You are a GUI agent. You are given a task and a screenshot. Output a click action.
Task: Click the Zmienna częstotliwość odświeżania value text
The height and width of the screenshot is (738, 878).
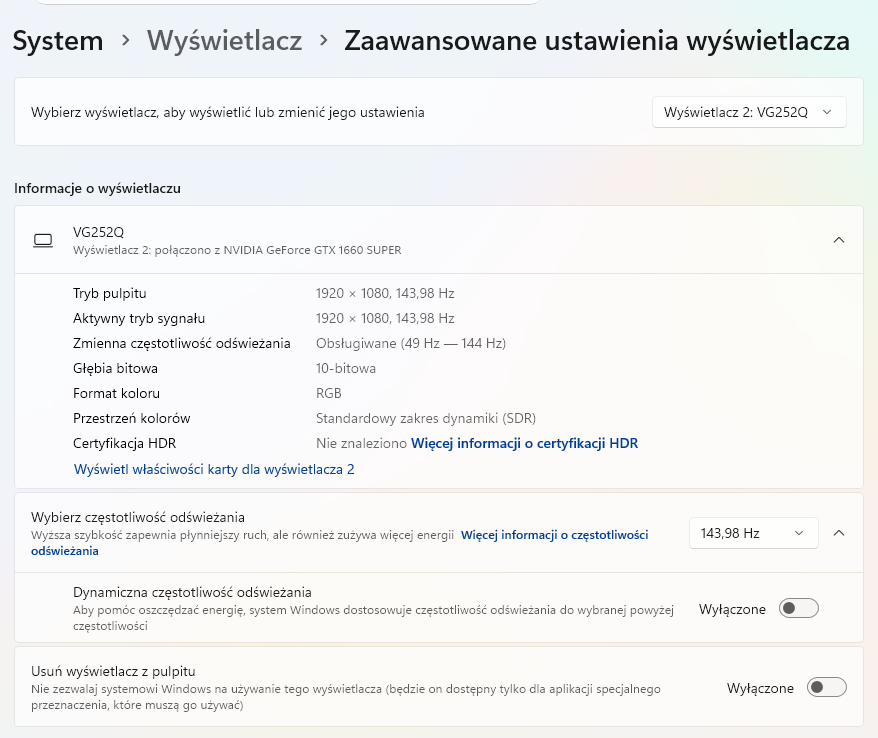tap(410, 343)
